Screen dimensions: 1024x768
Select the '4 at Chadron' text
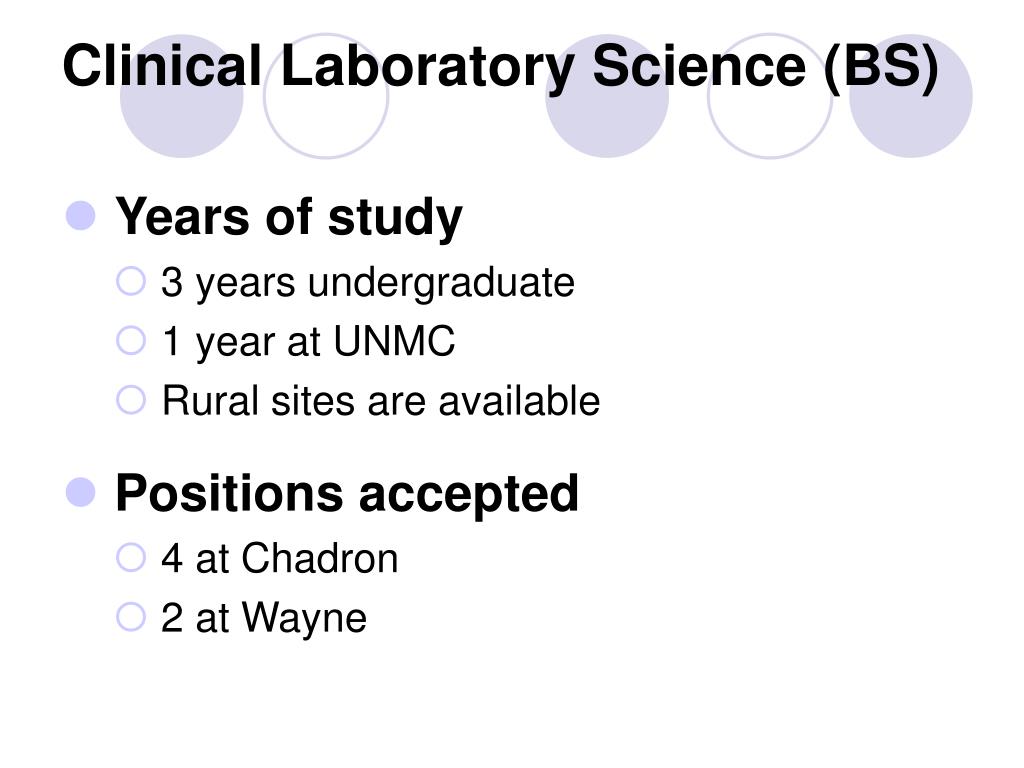280,558
